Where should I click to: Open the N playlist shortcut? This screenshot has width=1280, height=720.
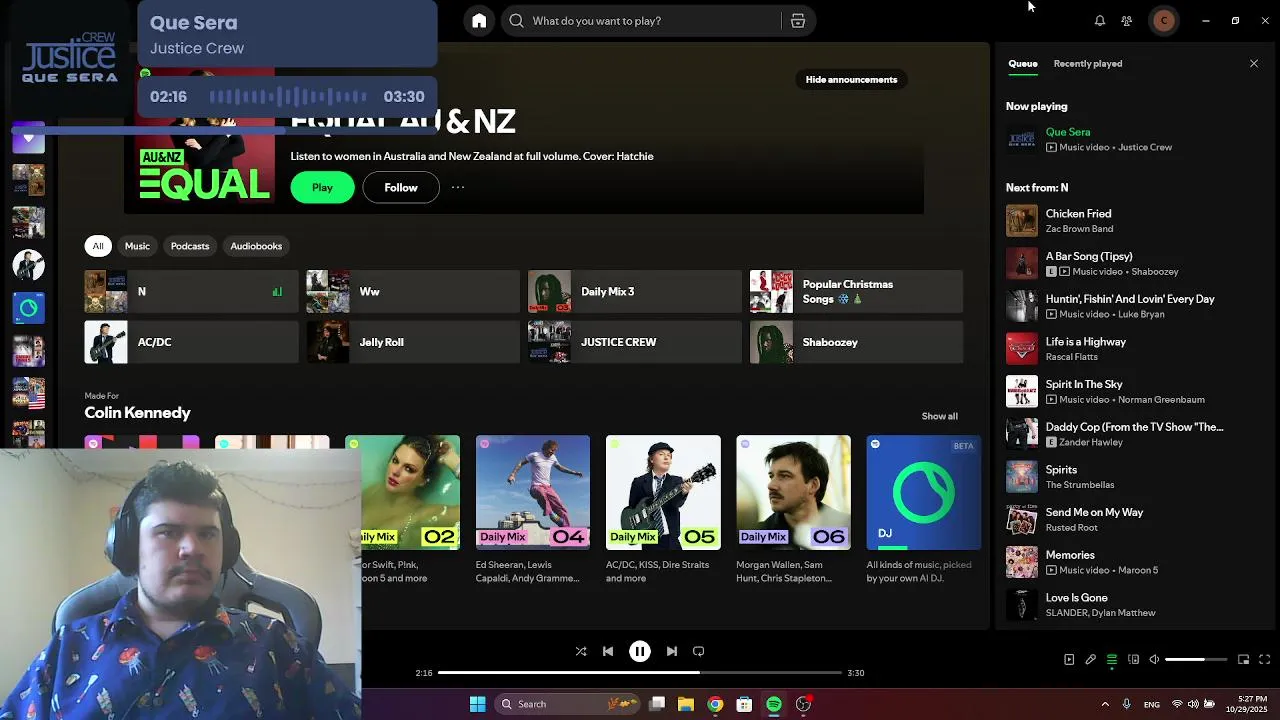coord(191,292)
